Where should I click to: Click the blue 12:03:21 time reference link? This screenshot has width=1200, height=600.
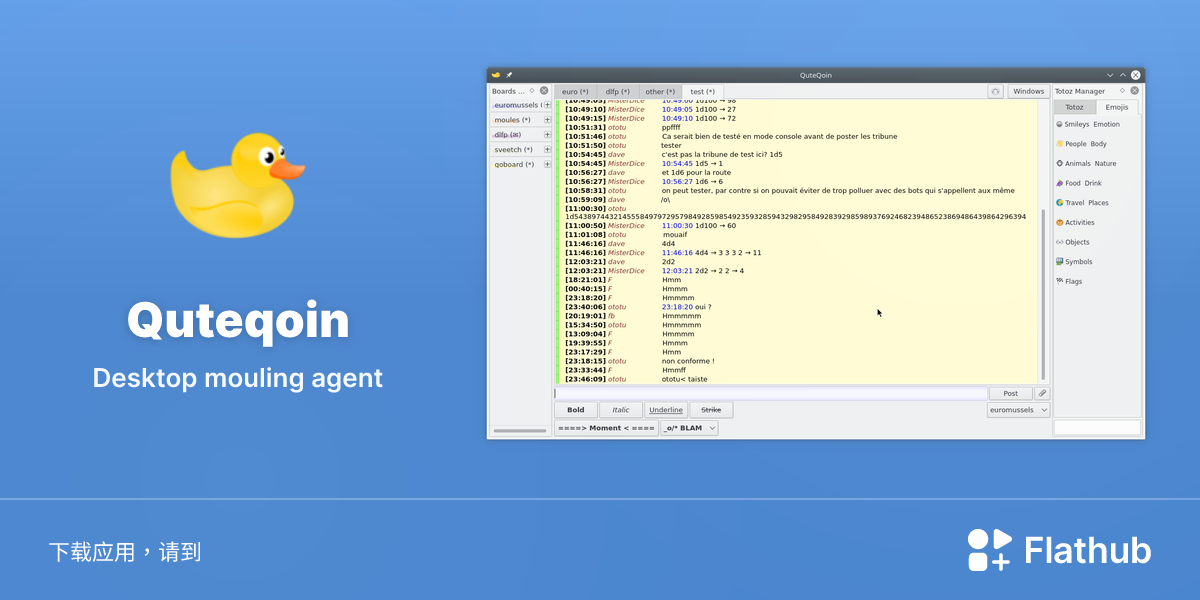(677, 271)
